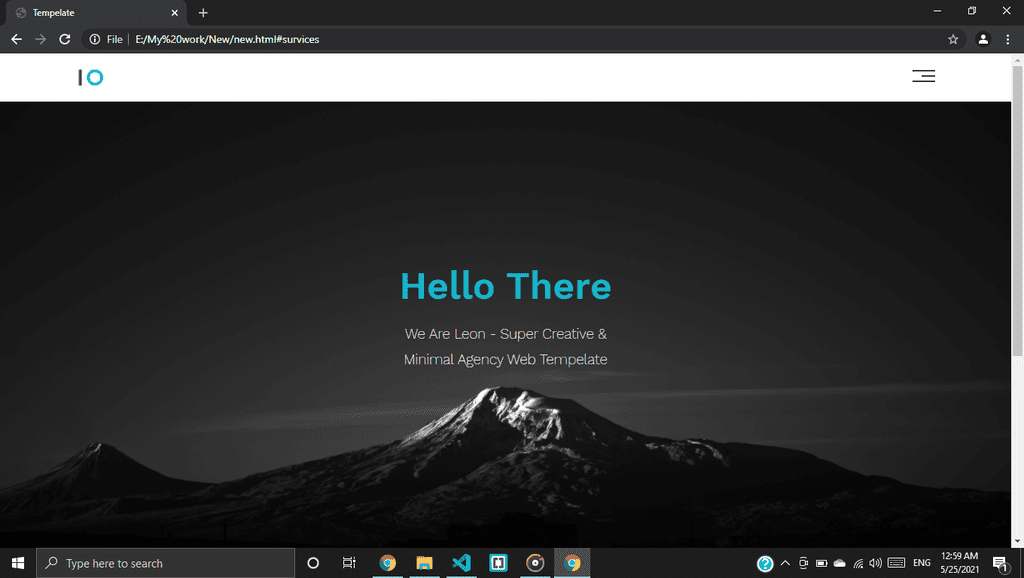Bookmark this page with star icon
Screen dimensions: 1024x578
(953, 39)
